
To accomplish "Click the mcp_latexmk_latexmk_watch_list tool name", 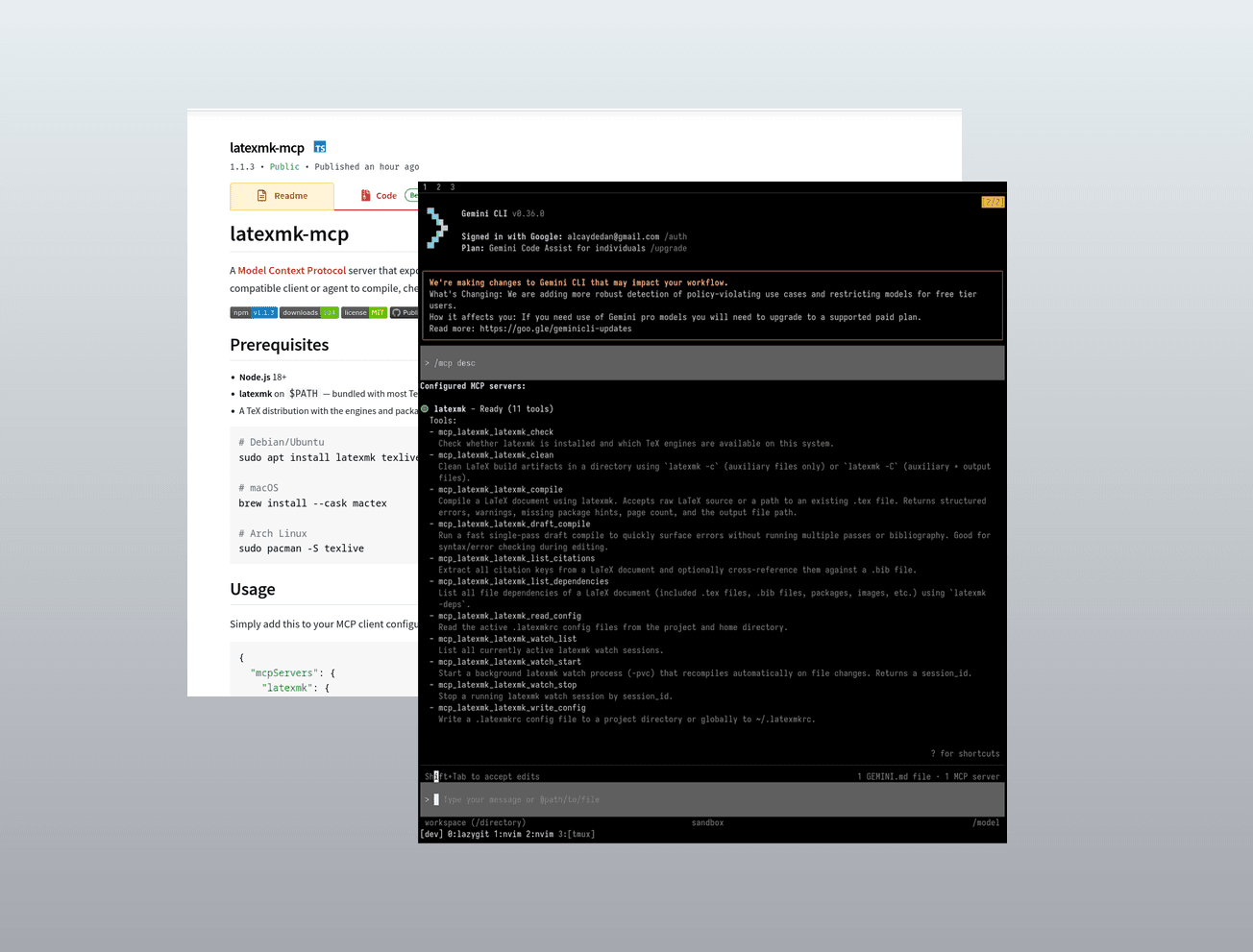I will (507, 640).
